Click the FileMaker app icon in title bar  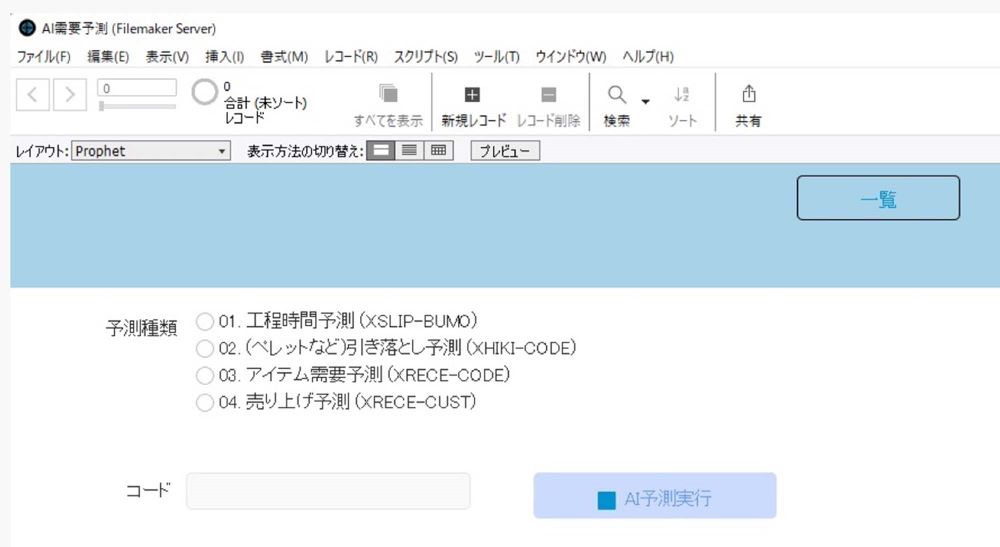[x=27, y=28]
